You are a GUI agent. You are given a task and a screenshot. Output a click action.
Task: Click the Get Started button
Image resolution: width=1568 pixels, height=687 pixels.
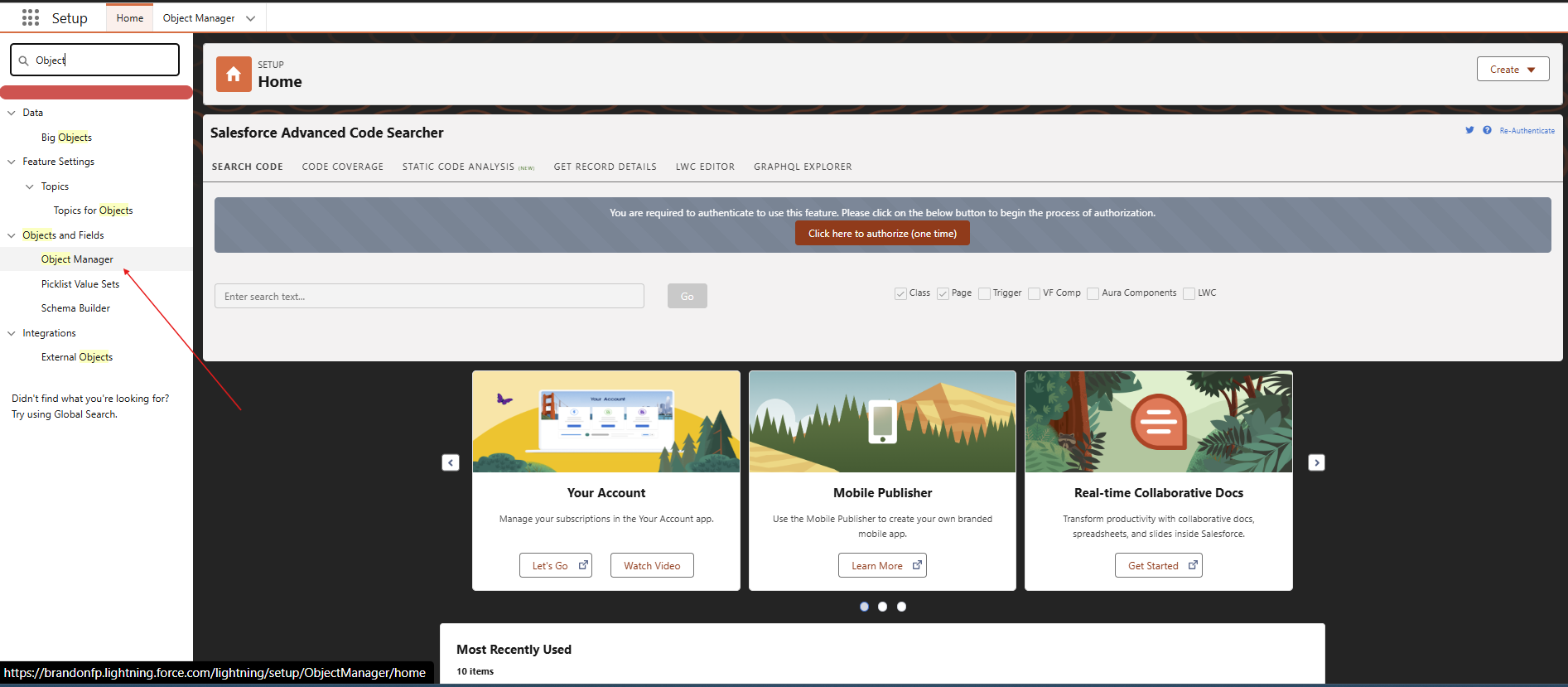coord(1158,565)
